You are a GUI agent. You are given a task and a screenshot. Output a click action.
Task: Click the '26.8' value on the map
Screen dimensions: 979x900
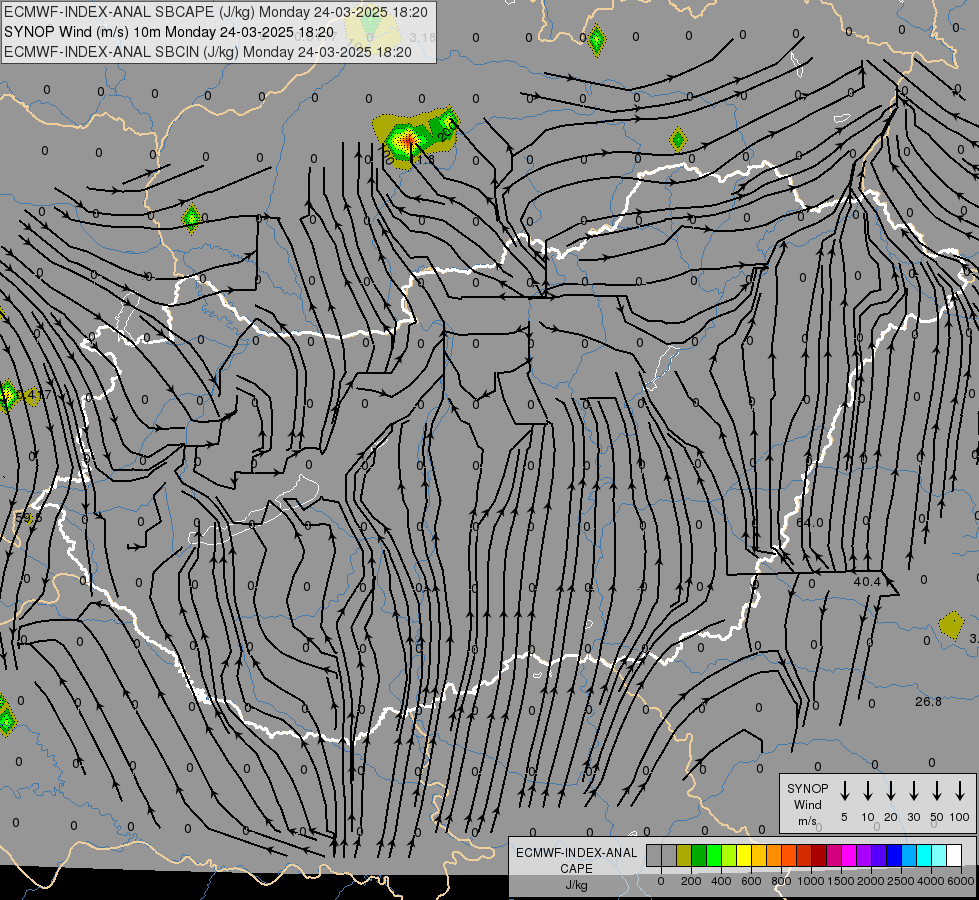pos(928,702)
